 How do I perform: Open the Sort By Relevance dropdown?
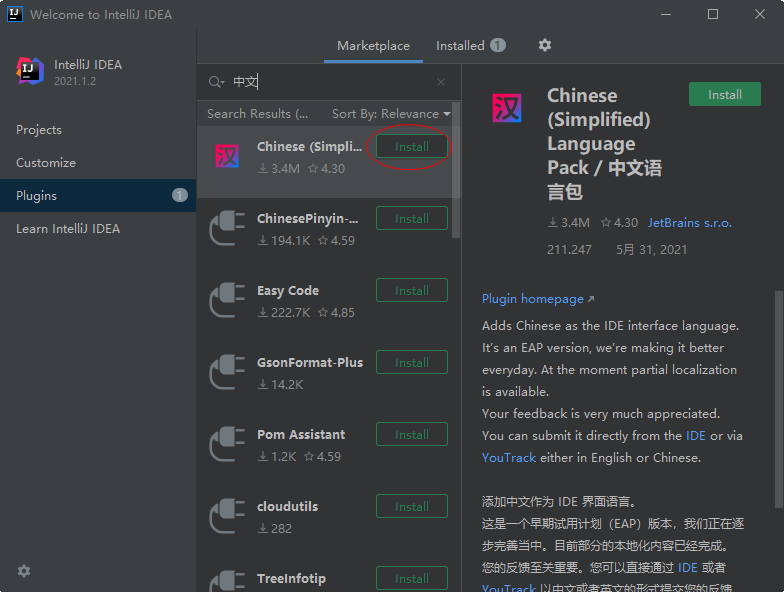(391, 114)
